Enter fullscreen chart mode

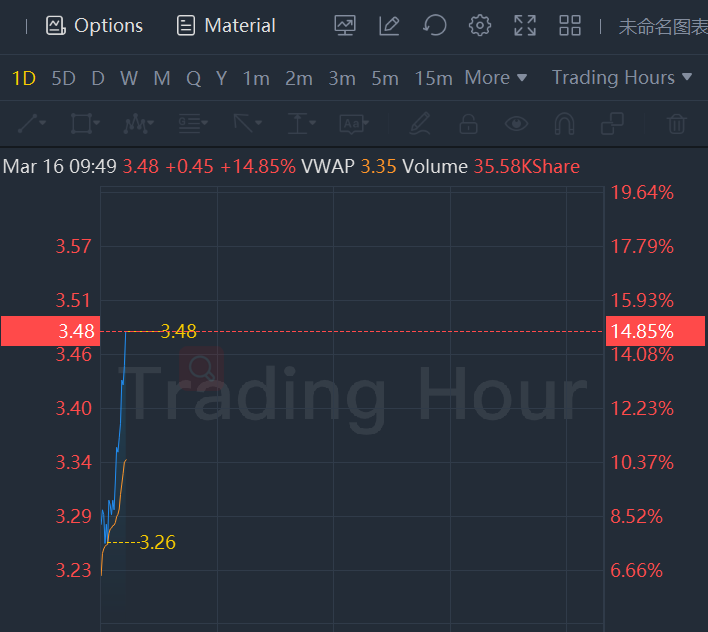click(525, 26)
